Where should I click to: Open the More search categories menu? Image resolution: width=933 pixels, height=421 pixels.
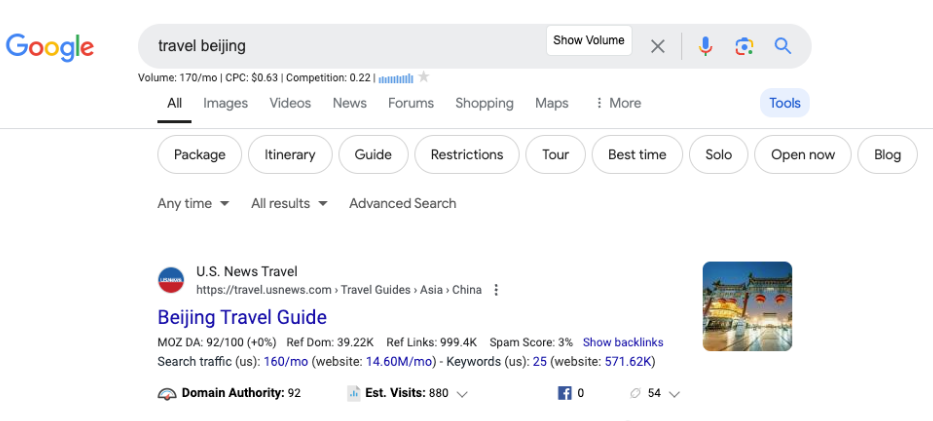(x=617, y=103)
